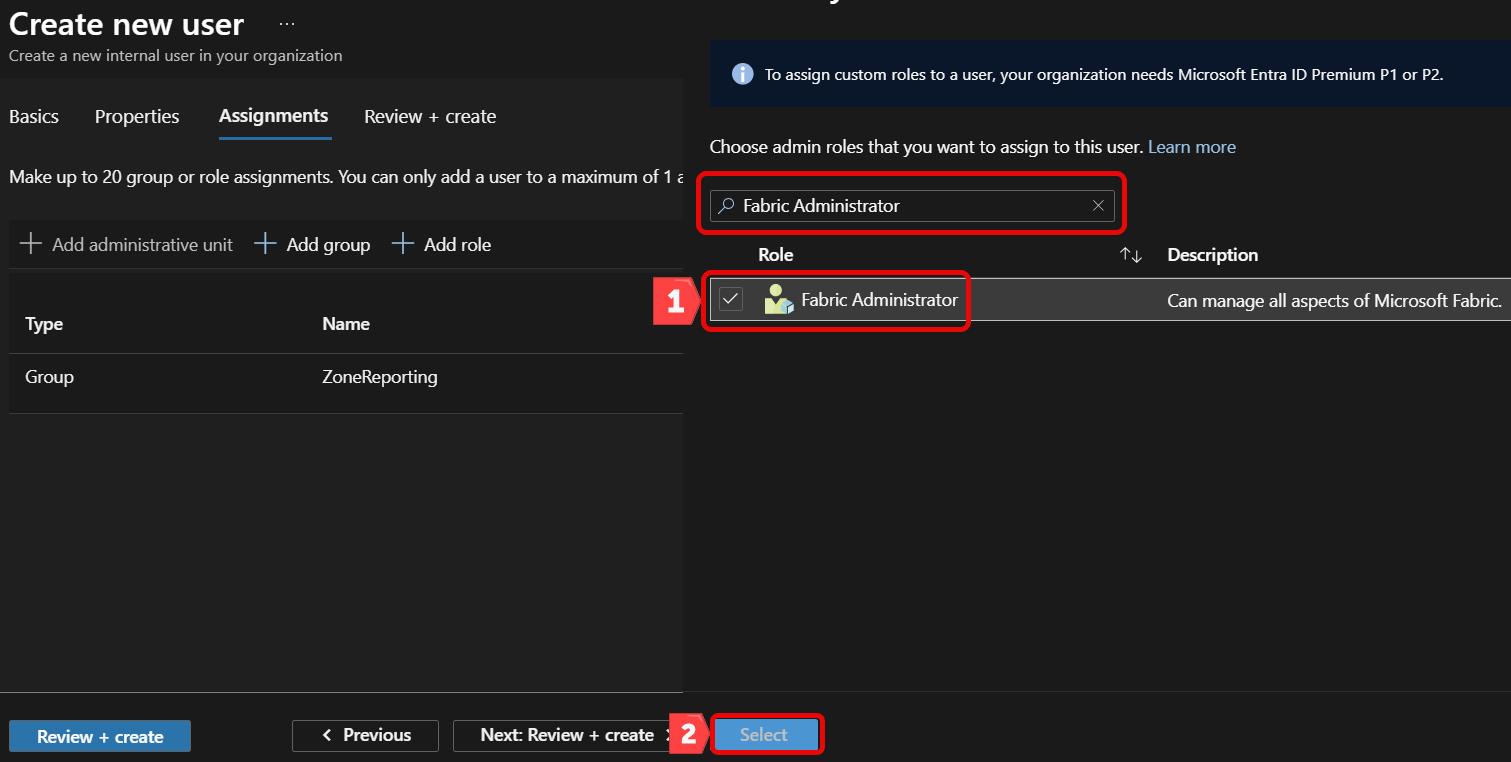Go to the Review + create tab
Image resolution: width=1511 pixels, height=762 pixels.
pos(430,117)
